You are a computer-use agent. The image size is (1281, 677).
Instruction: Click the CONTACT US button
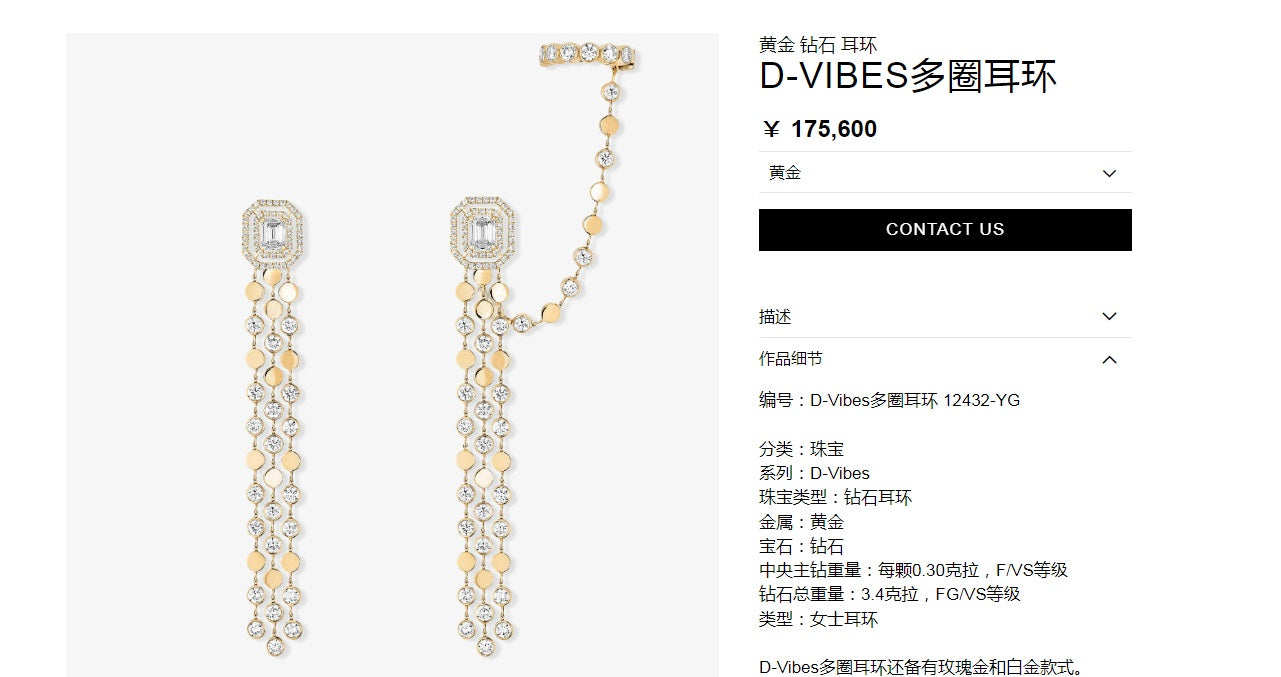[945, 229]
